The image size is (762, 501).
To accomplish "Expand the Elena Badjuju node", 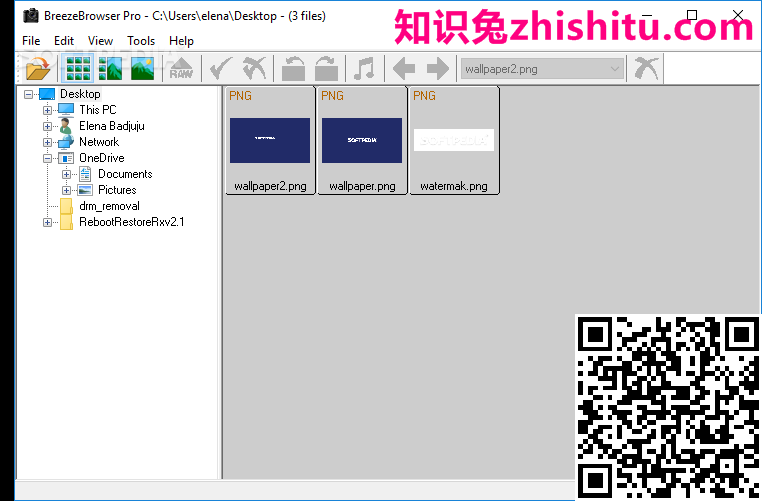I will click(x=47, y=126).
